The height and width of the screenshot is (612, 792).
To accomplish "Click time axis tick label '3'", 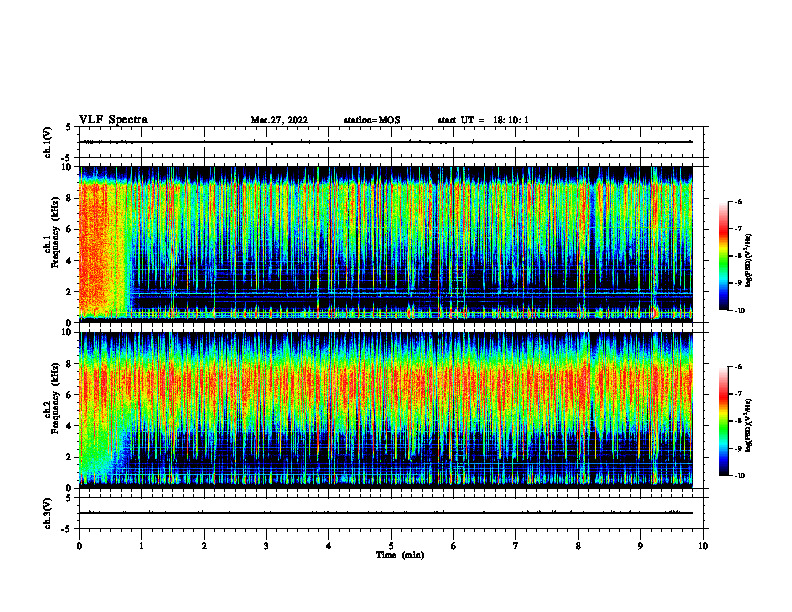I will coord(266,546).
